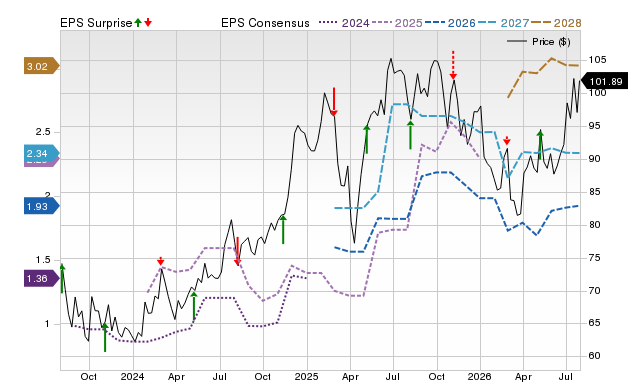Image resolution: width=640 pixels, height=382 pixels.
Task: Click the red surprise arrow after Jul 2024
Action: [x=237, y=251]
